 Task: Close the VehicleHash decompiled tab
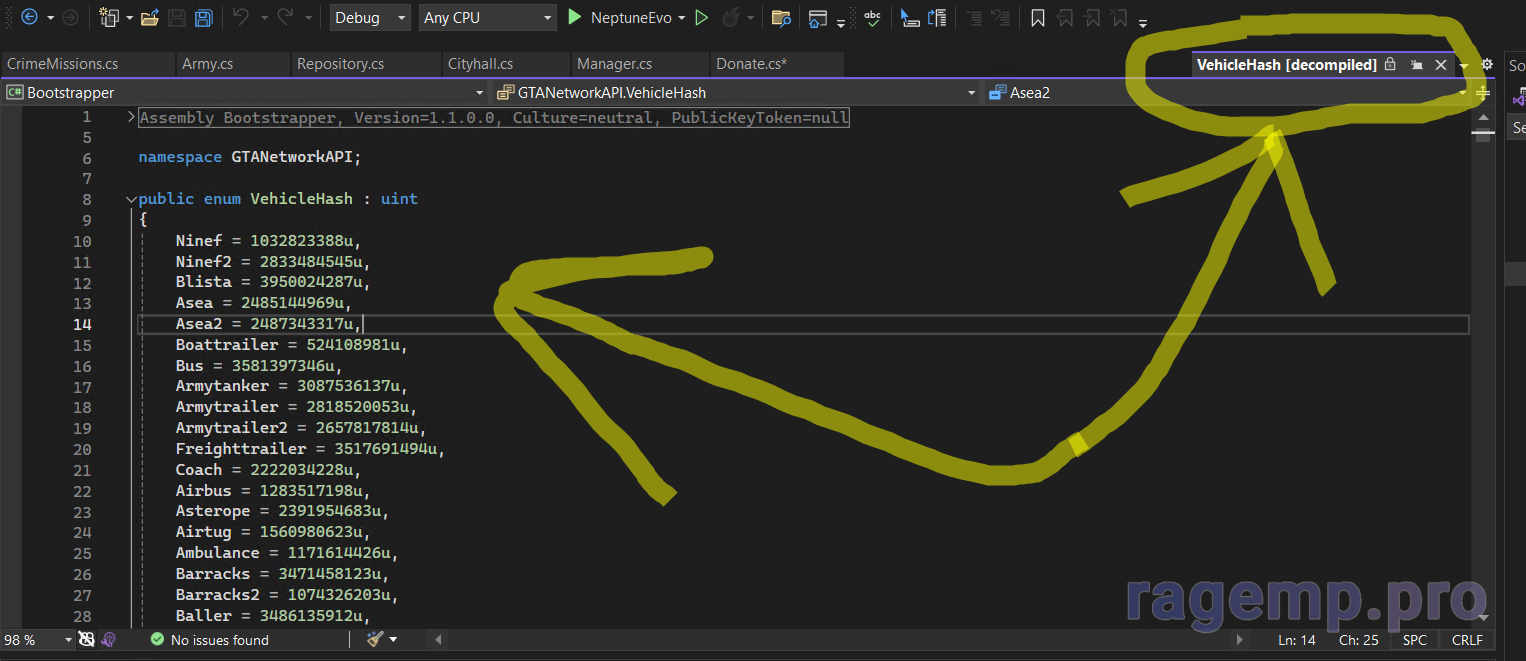1441,65
